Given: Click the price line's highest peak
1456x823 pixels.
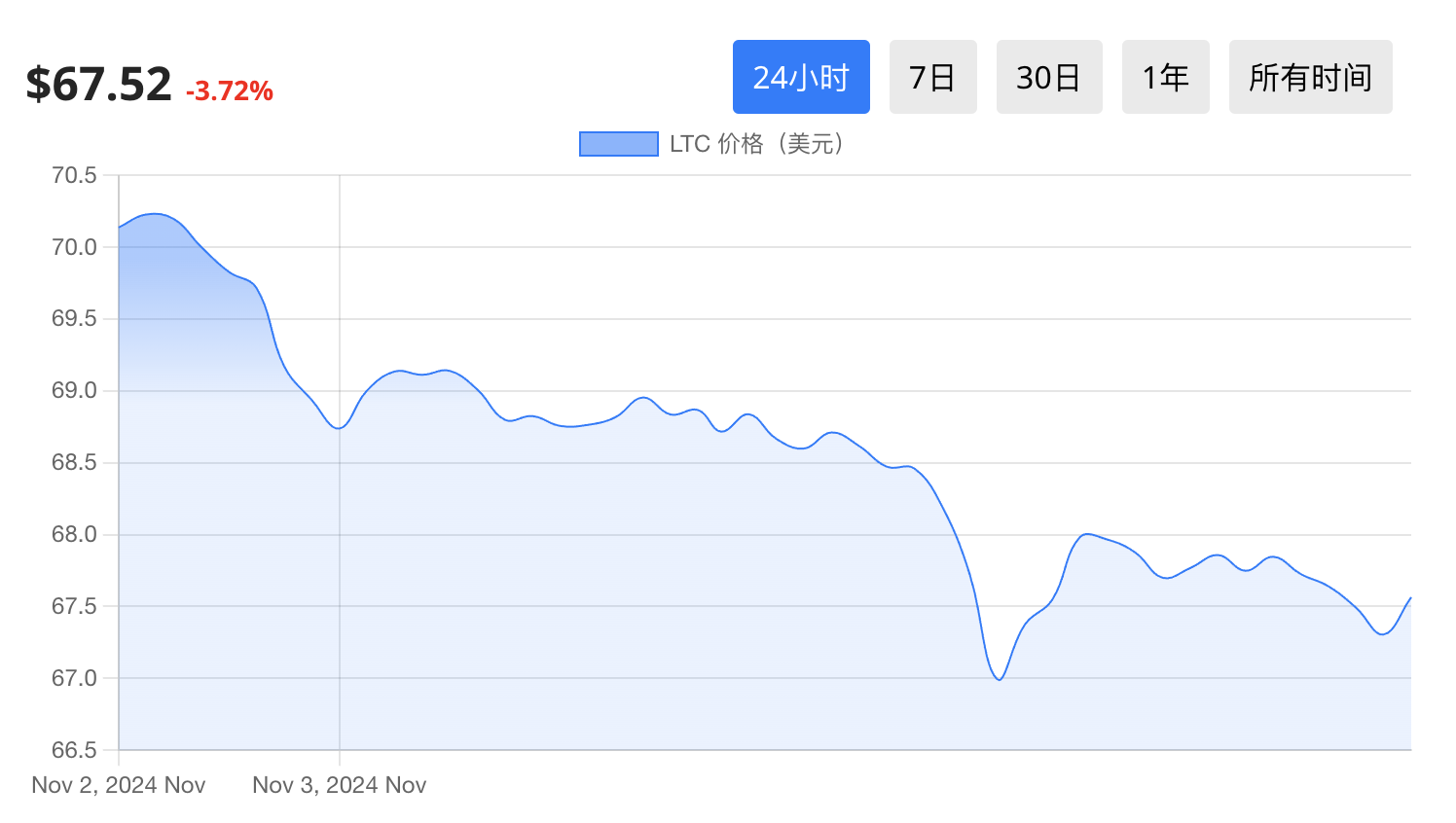Looking at the screenshot, I should pos(154,214).
